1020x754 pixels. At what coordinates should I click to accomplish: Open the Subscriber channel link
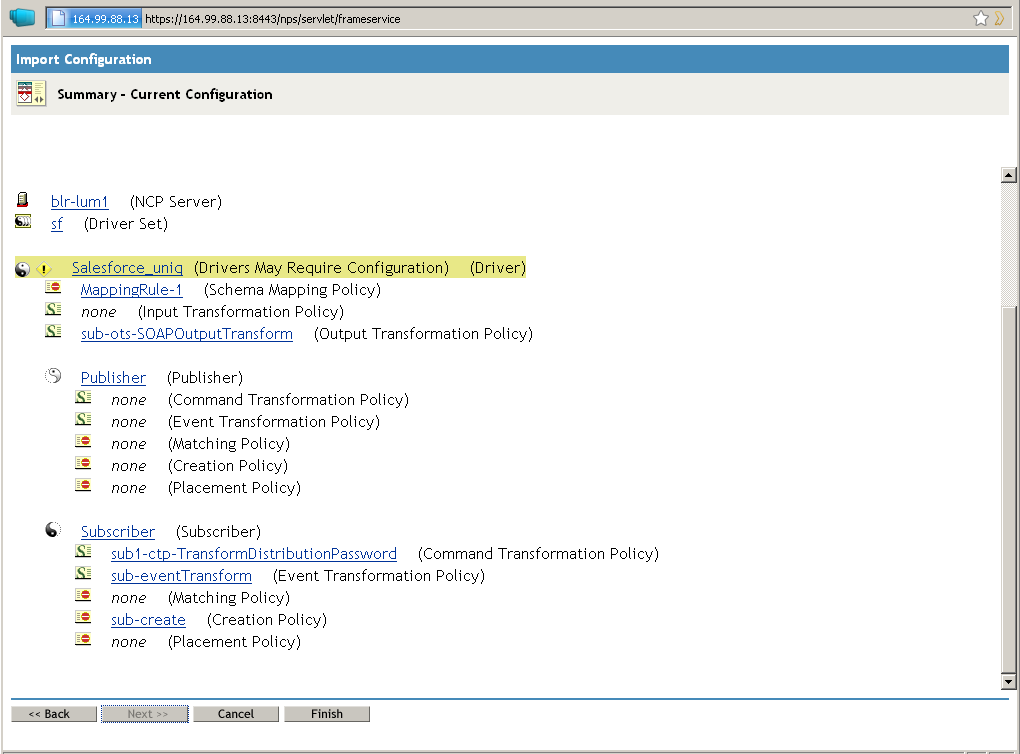(x=118, y=532)
